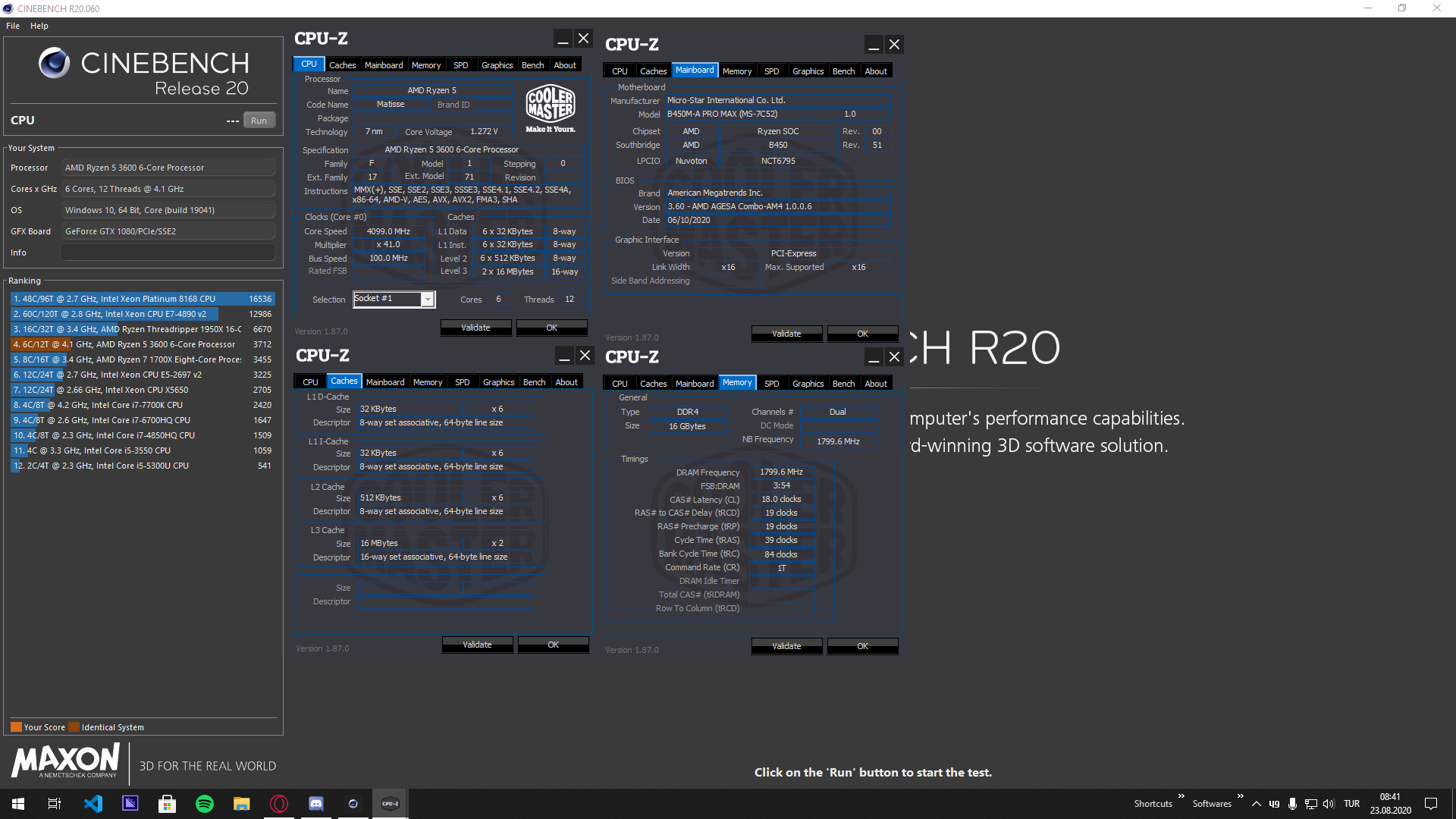Image resolution: width=1456 pixels, height=819 pixels.
Task: Click the microphone tray icon
Action: click(x=1292, y=804)
